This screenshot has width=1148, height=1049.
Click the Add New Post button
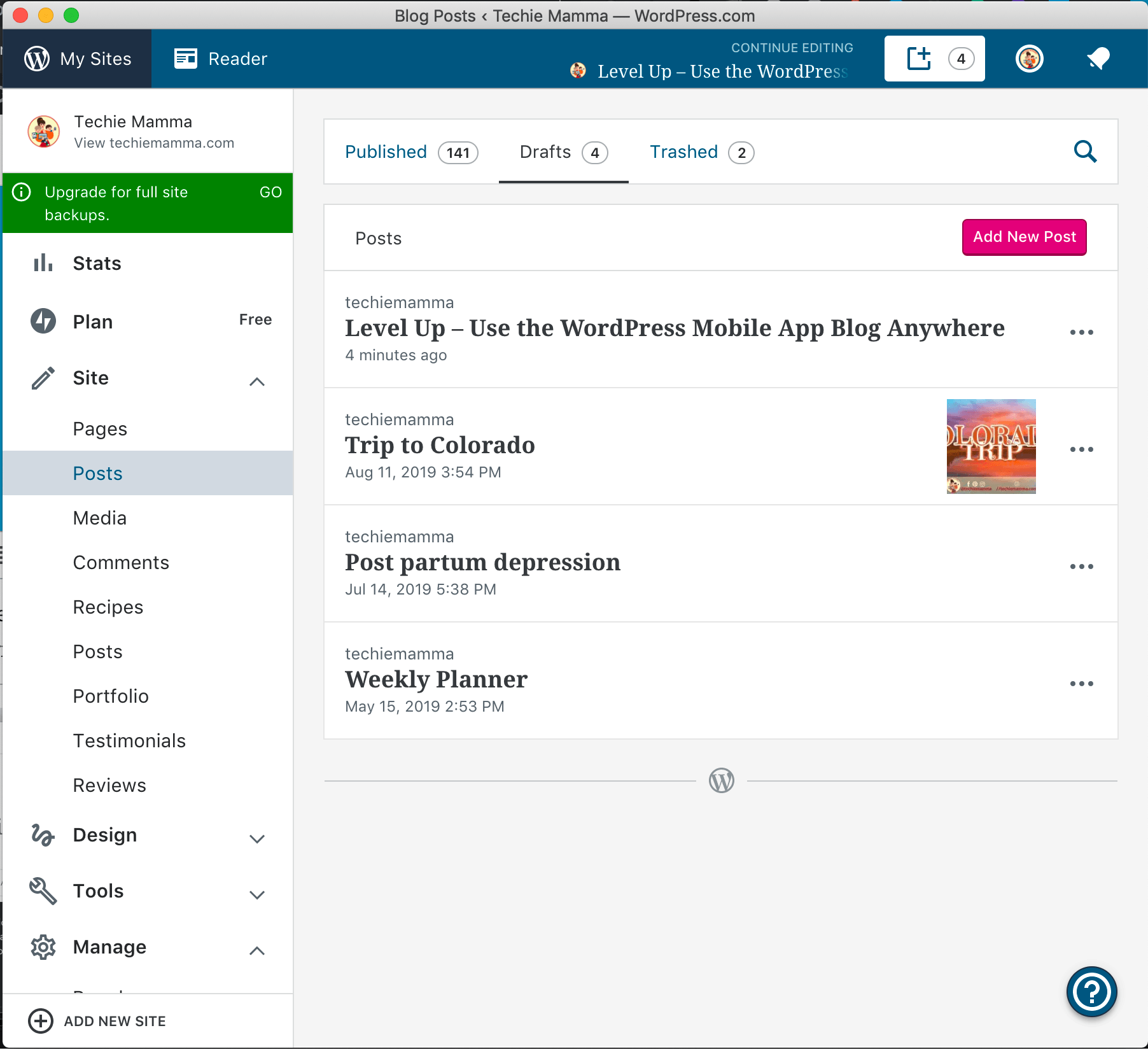click(x=1025, y=237)
